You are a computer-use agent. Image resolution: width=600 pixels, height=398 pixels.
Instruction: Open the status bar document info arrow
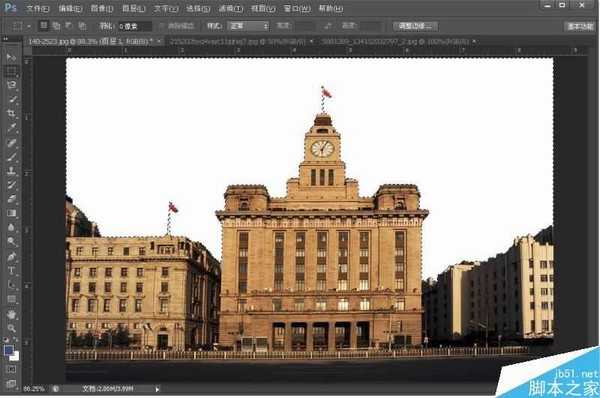coord(157,389)
